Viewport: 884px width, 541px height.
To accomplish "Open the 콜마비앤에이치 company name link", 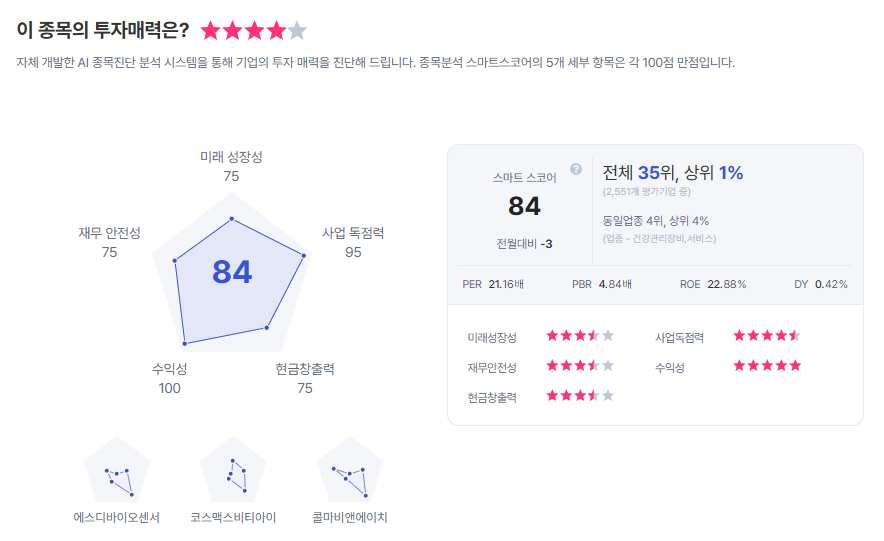I will pos(350,518).
